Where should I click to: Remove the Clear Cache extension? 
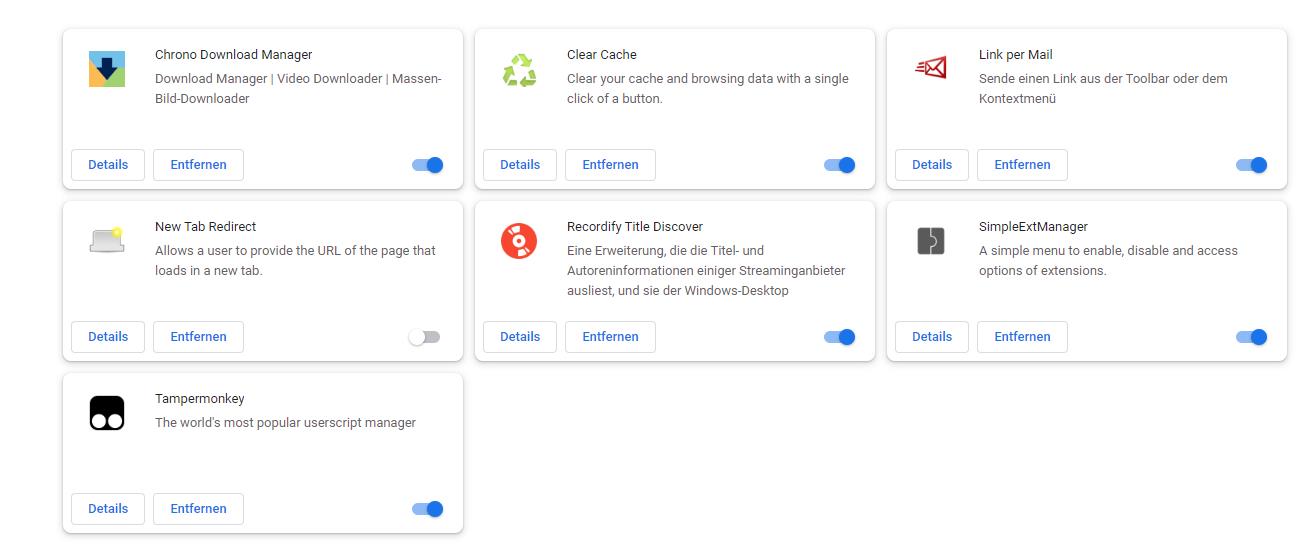pos(610,165)
